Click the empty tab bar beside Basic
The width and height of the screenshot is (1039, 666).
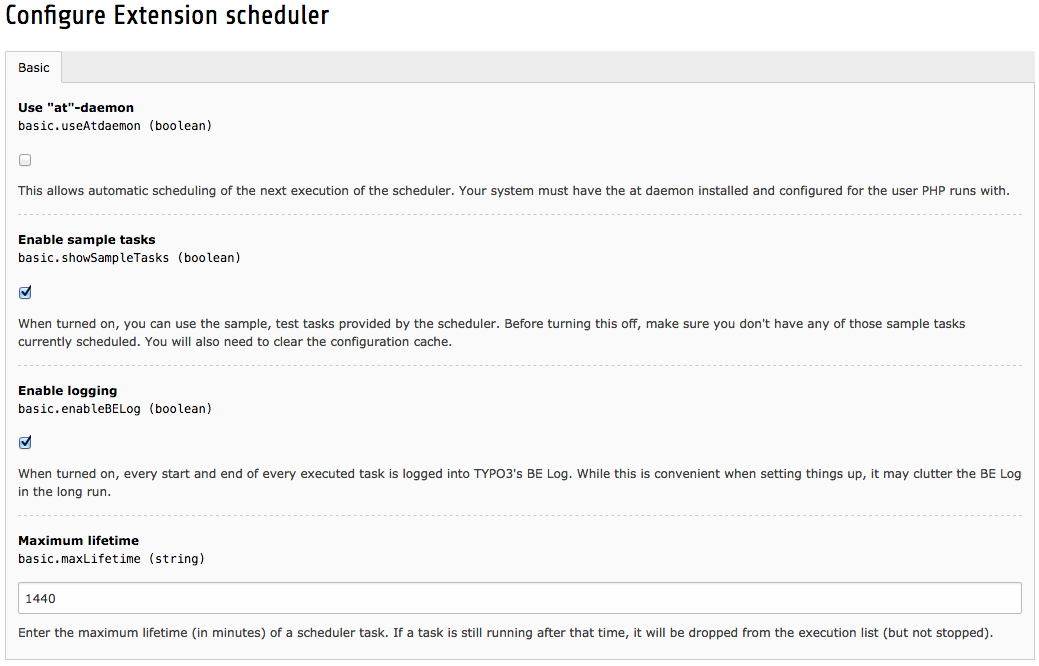548,68
